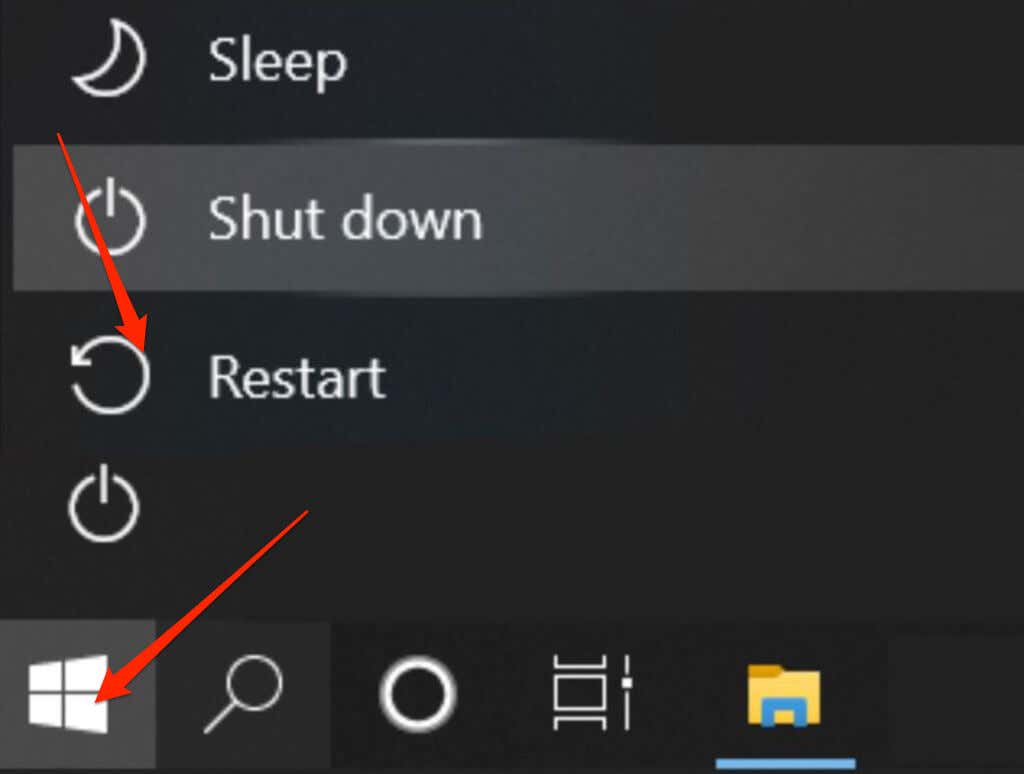
Task: Choose the Shut down text label
Action: pos(345,218)
